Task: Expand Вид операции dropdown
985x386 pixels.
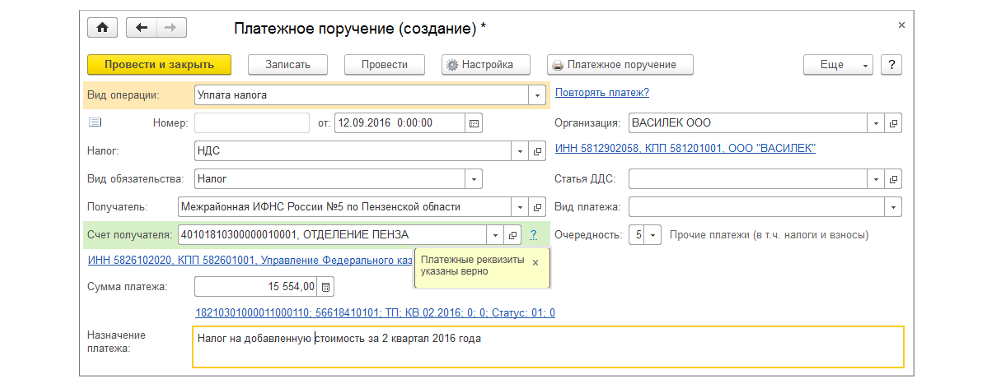Action: point(538,96)
